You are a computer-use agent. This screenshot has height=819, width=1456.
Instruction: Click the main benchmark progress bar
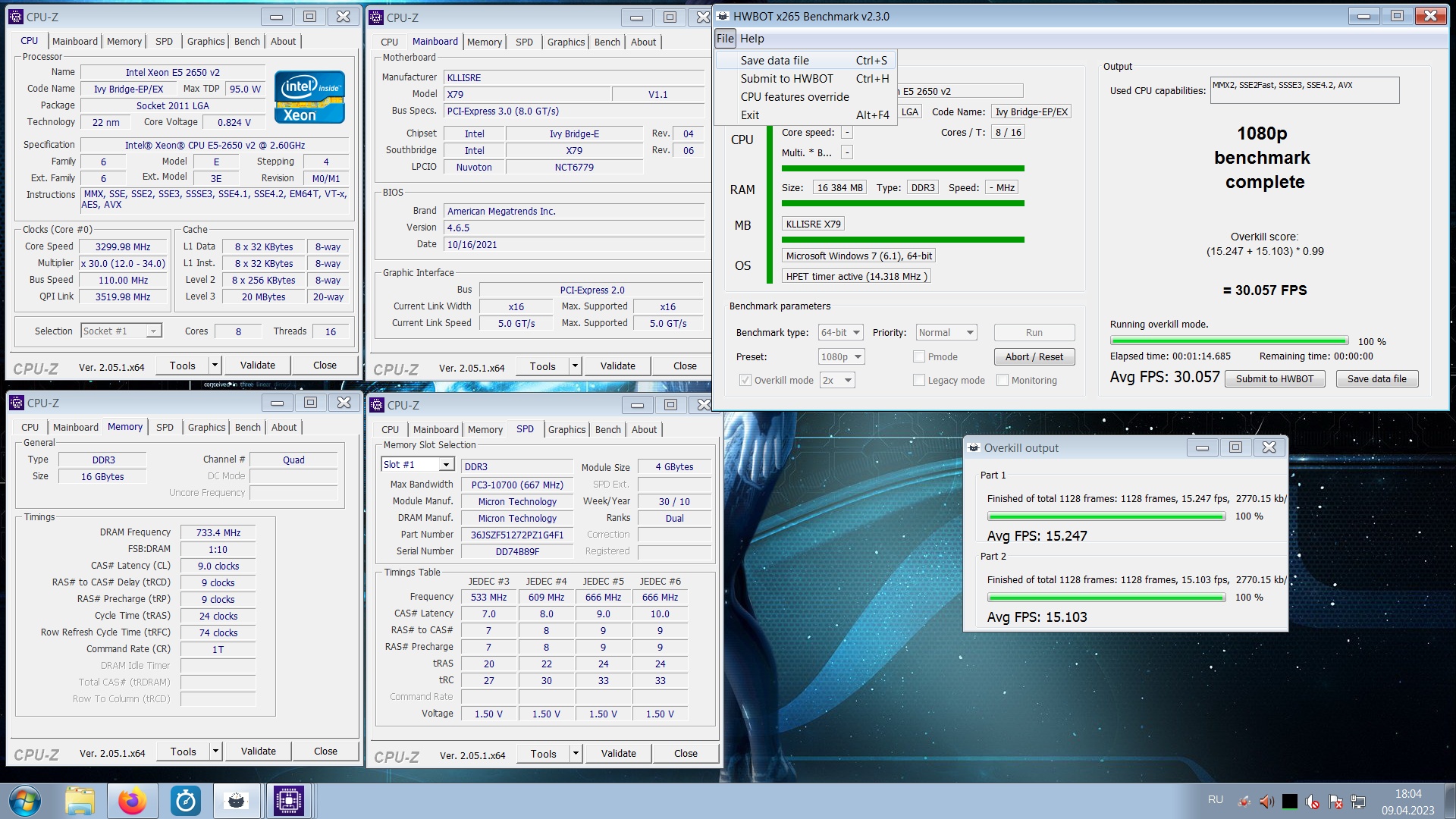(x=1228, y=341)
